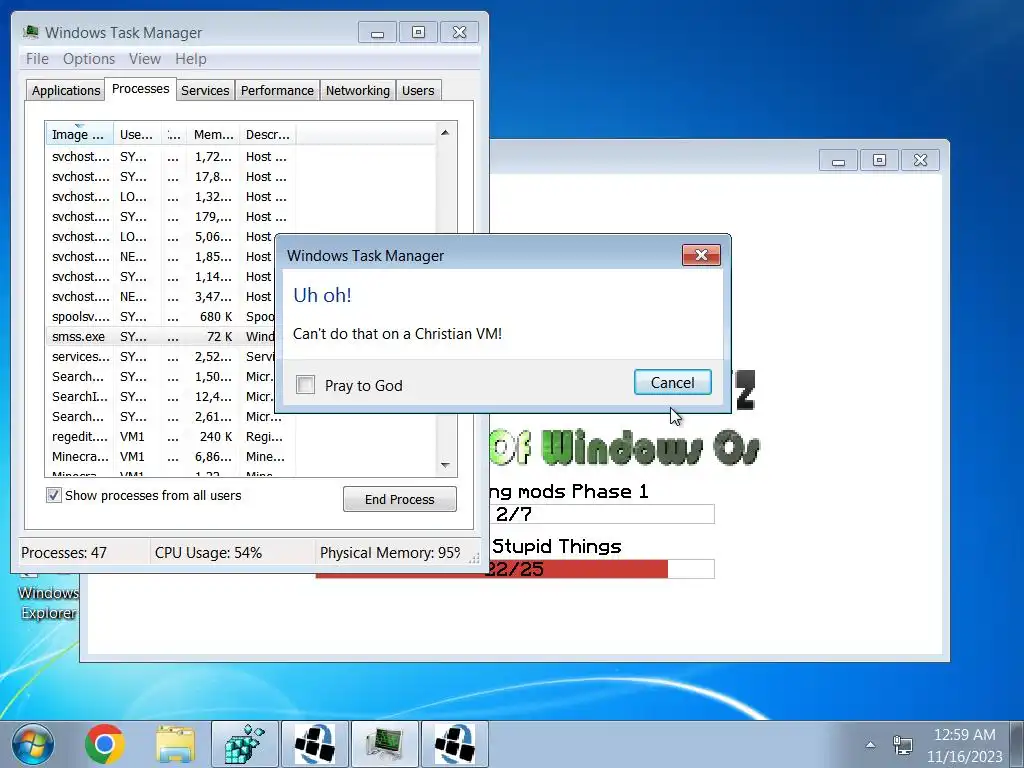
Task: Click the red 22/25 Stupid Things progress bar
Action: pos(515,569)
